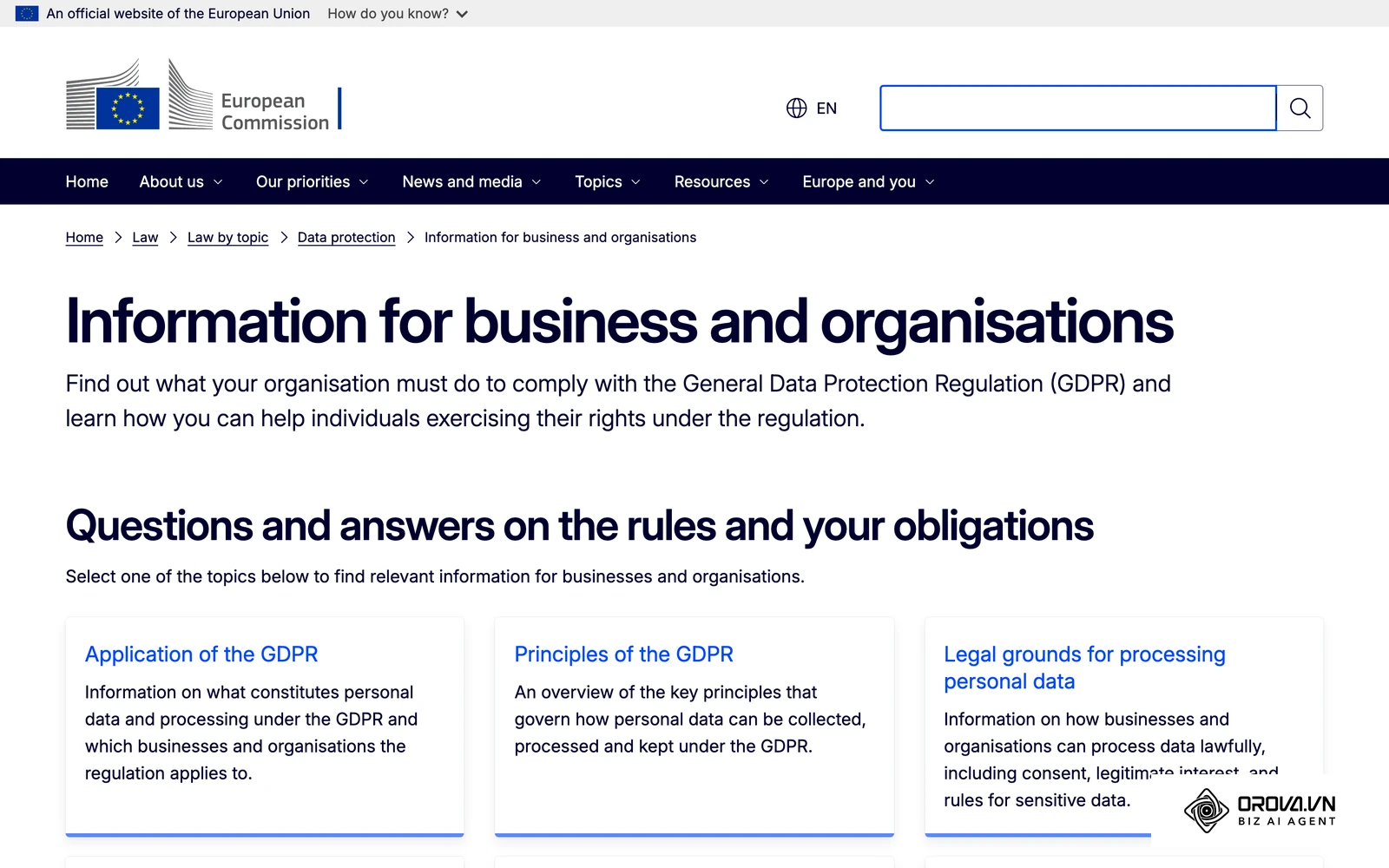Open the Topics menu
The image size is (1389, 868).
[x=608, y=181]
